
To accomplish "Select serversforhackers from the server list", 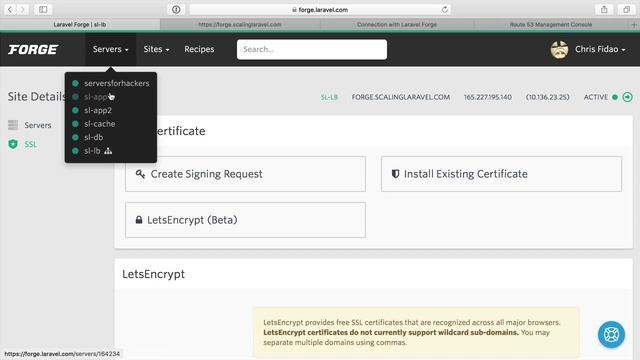I will [116, 83].
